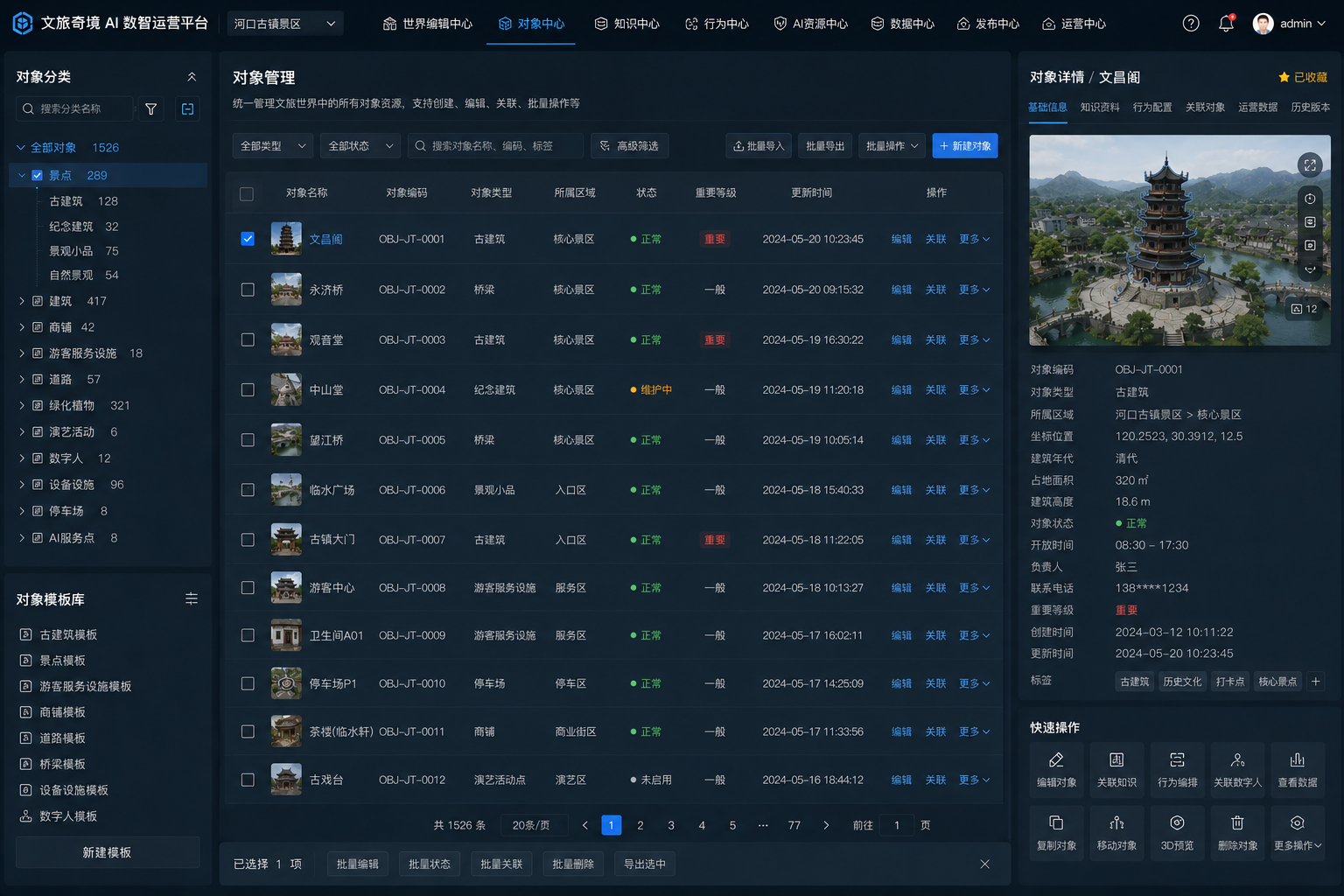Switch to the 历史版本 detail tab

[x=1310, y=107]
